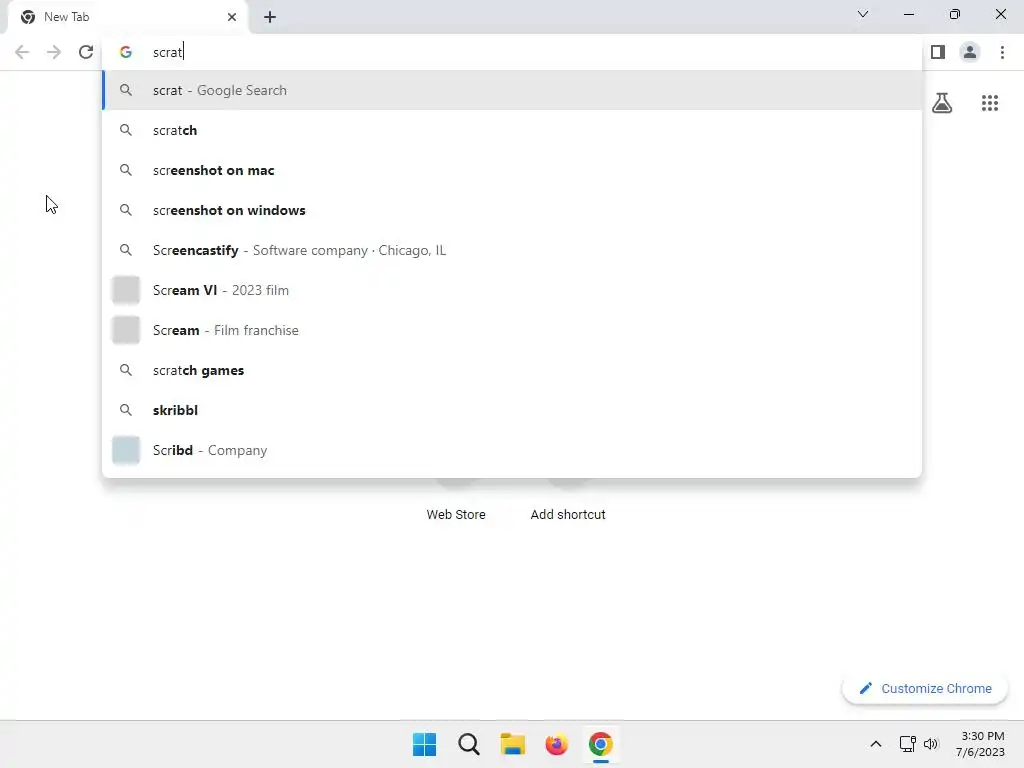Go forward with the forward arrow

pos(54,52)
